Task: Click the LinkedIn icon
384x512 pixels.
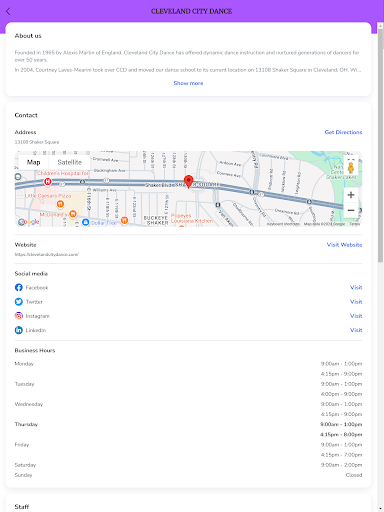Action: click(19, 330)
